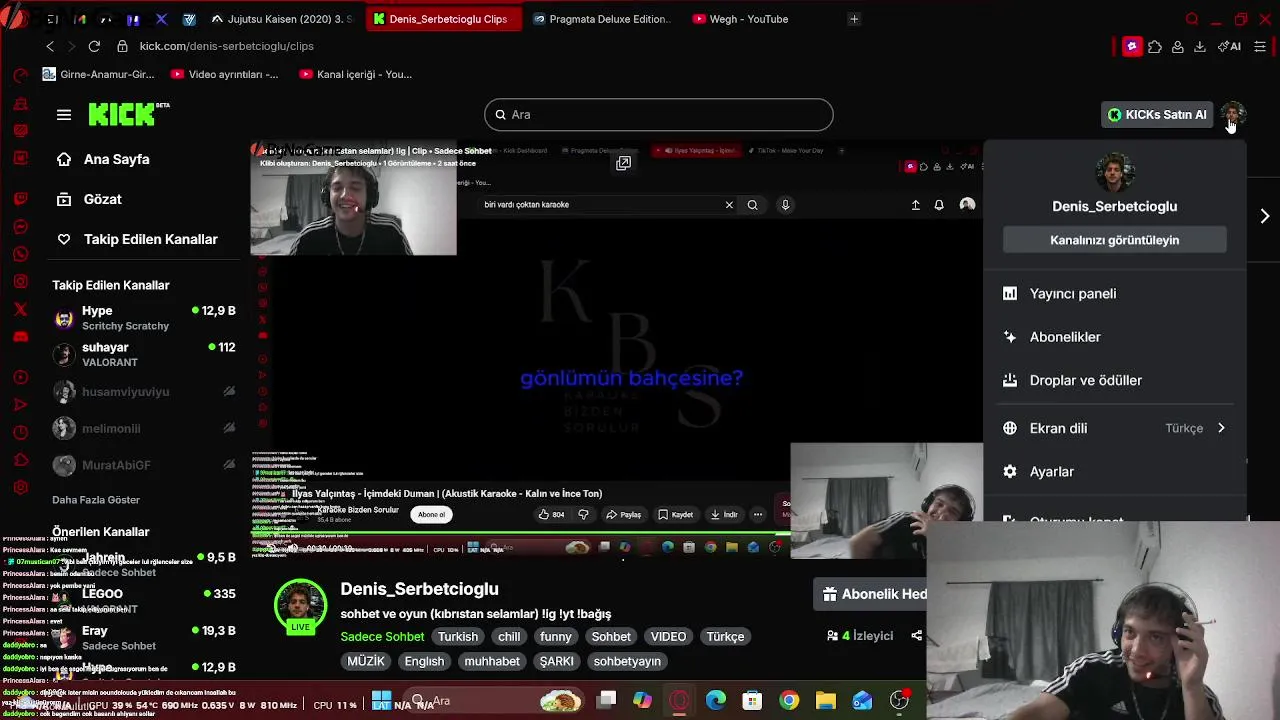Click the like thumbs-up 804 in video
The height and width of the screenshot is (720, 1280).
pyautogui.click(x=552, y=515)
